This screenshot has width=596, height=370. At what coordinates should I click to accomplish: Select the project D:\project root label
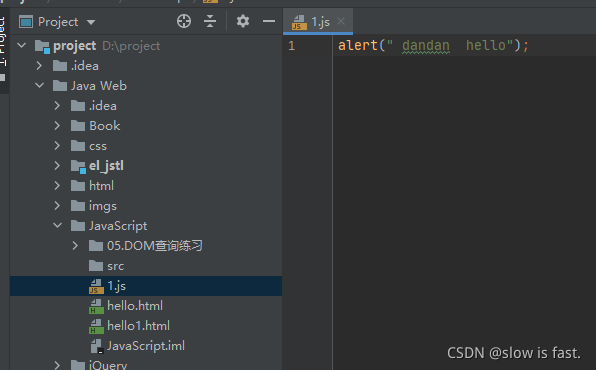pos(107,46)
